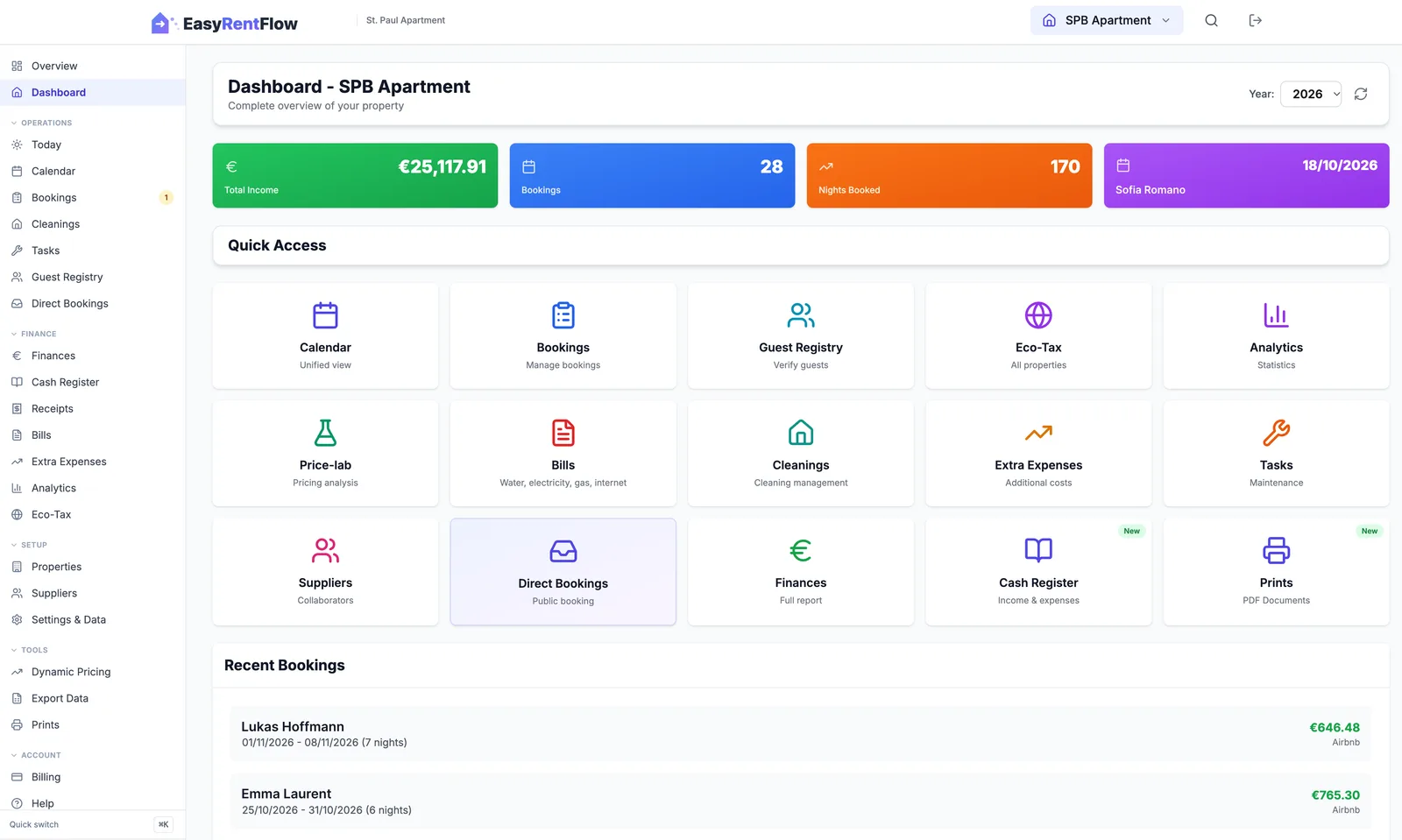The width and height of the screenshot is (1402, 840).
Task: Open Billing in the sidebar
Action: 93,777
